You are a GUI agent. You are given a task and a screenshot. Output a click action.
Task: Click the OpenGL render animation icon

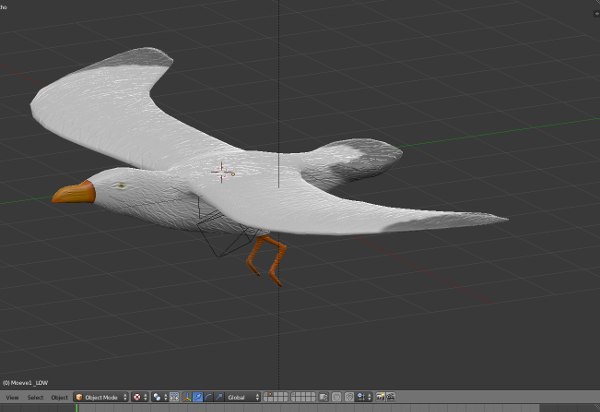[x=390, y=397]
